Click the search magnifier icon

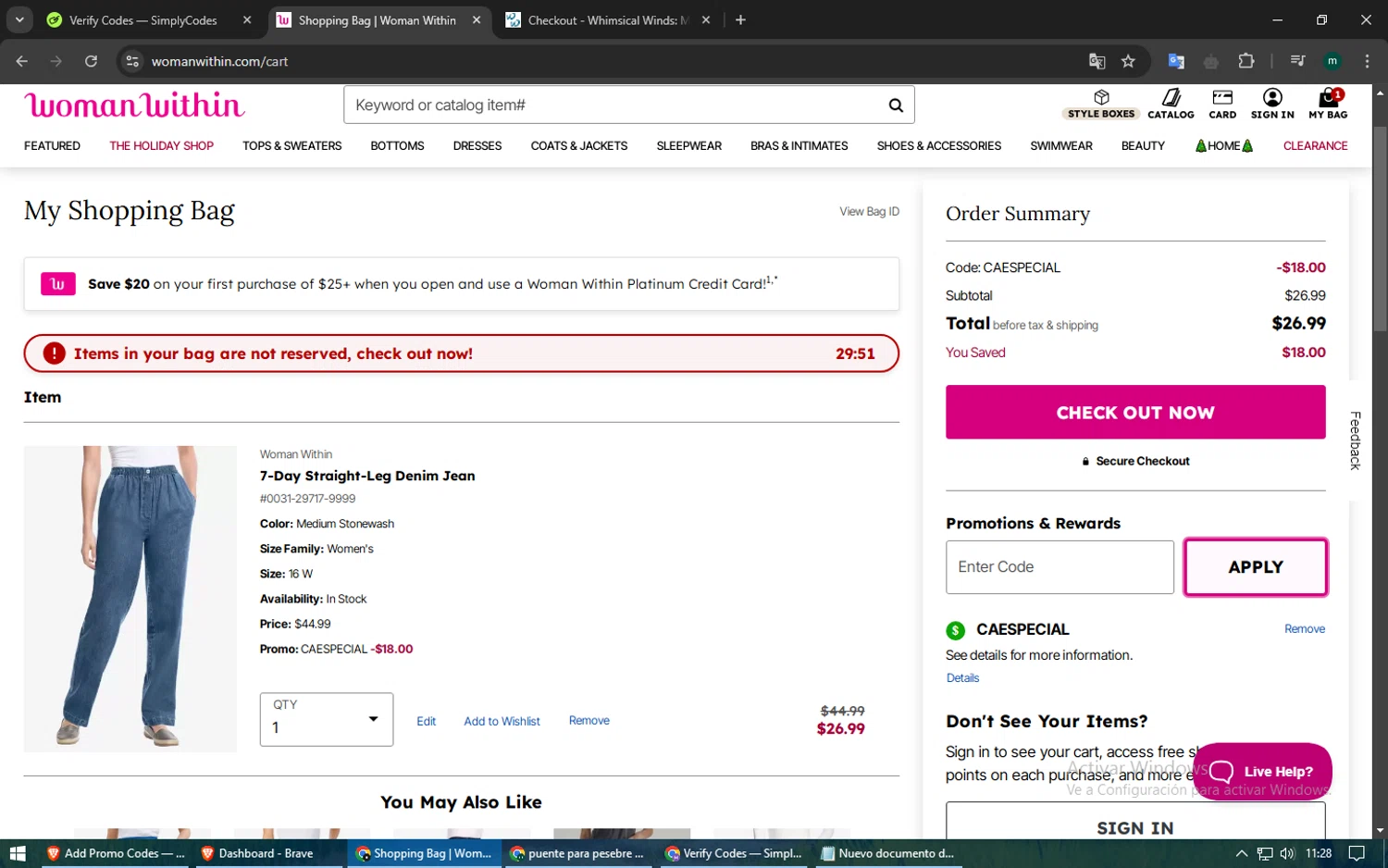[896, 105]
